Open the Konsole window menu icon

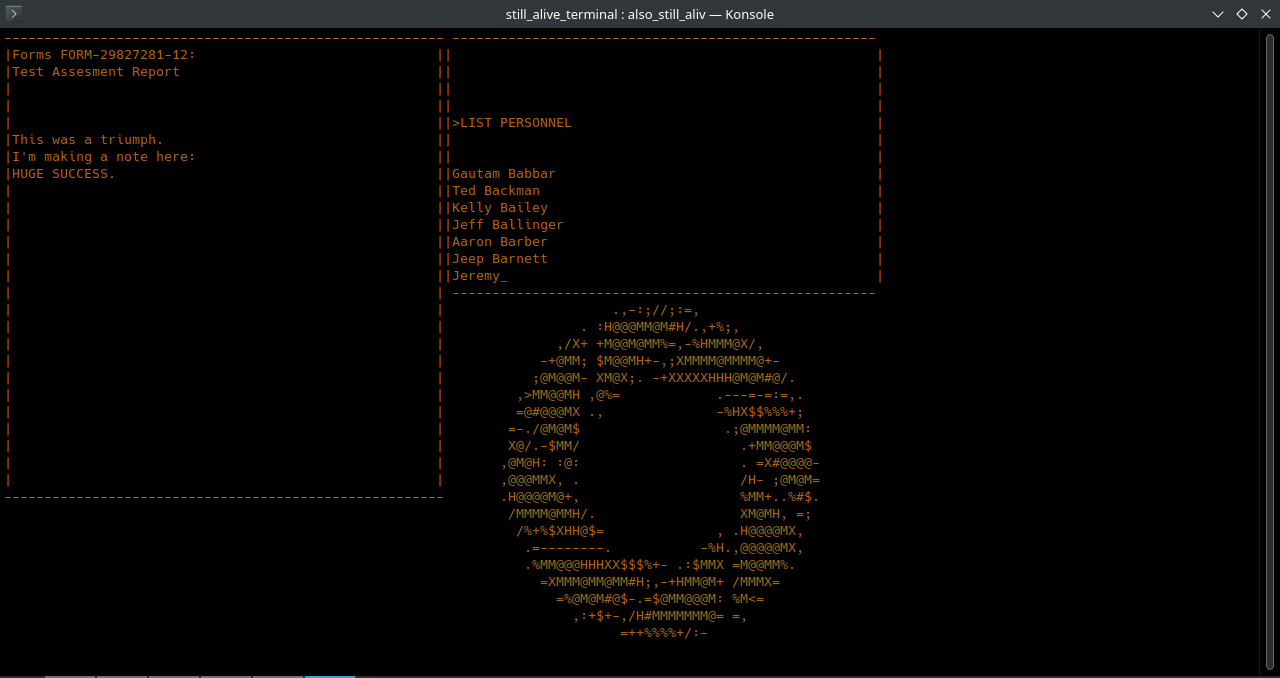point(14,14)
